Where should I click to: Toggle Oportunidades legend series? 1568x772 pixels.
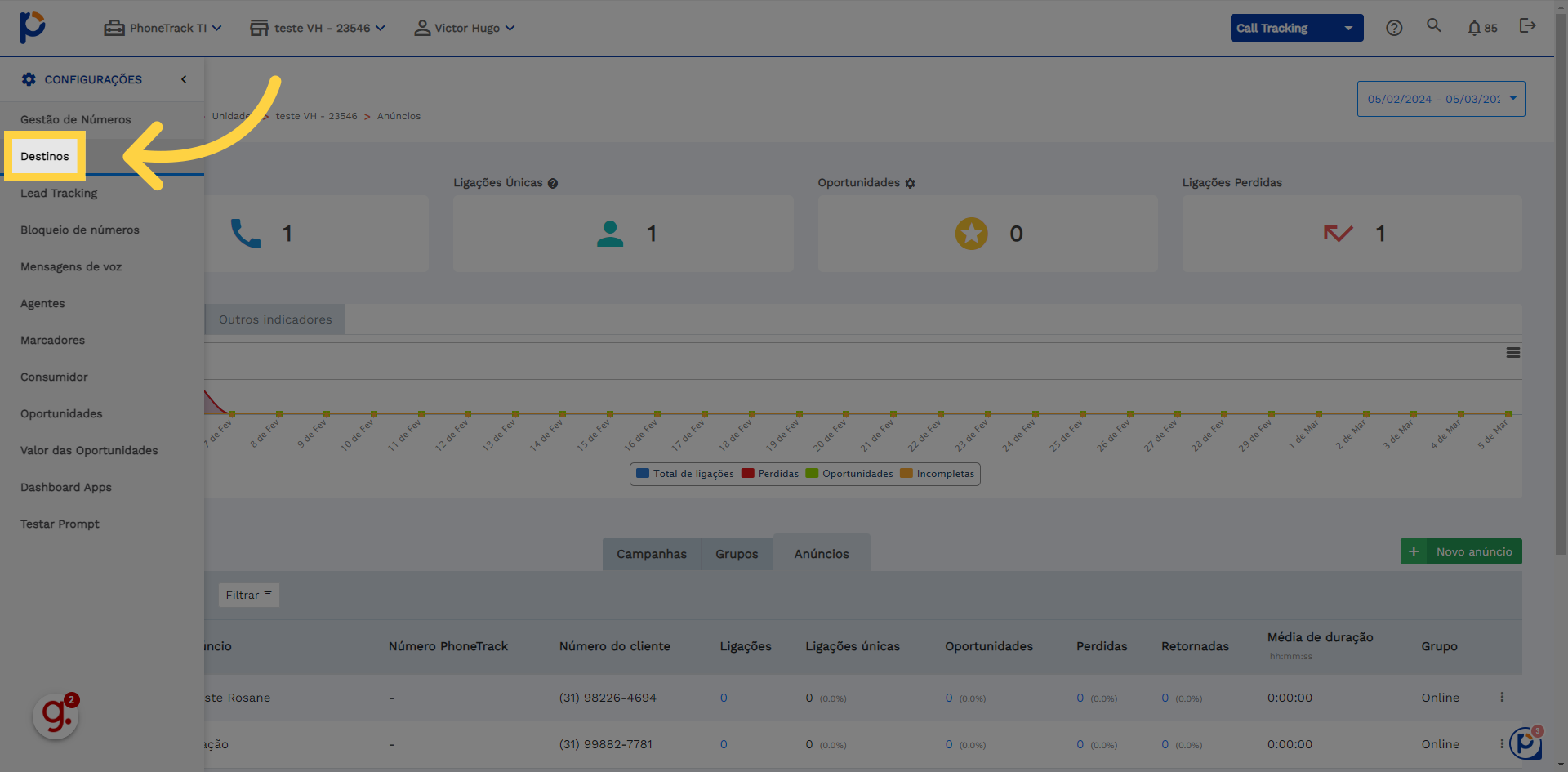pos(849,474)
